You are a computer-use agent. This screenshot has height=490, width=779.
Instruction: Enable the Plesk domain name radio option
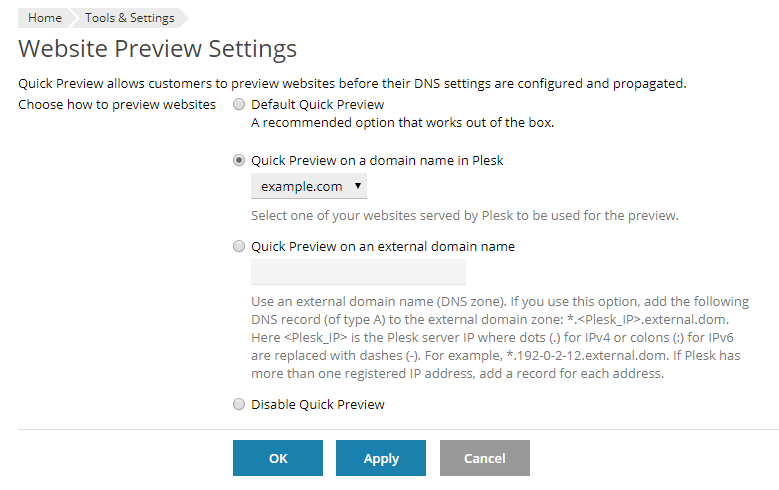click(x=238, y=160)
